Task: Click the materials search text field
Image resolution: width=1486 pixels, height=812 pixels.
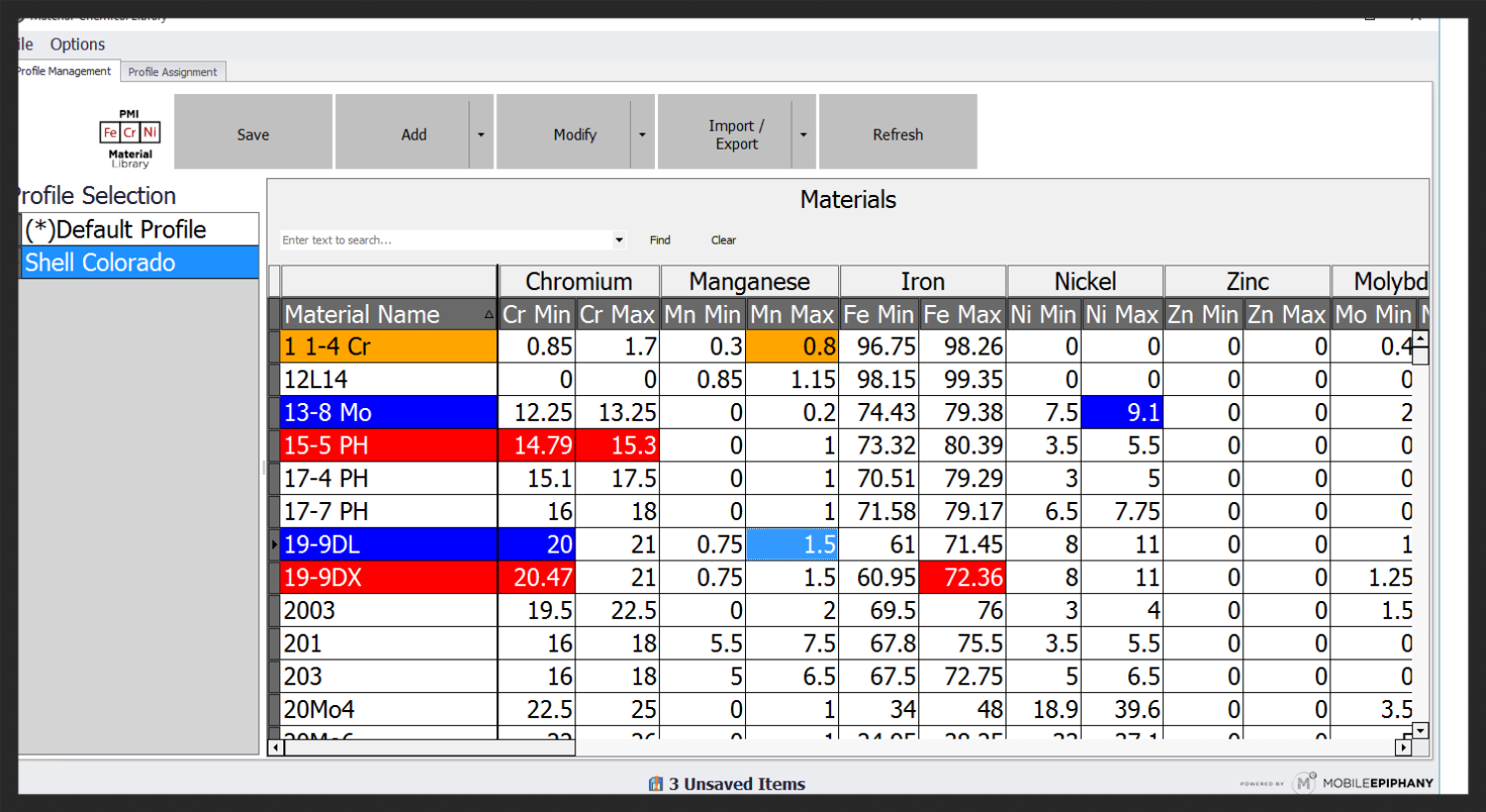Action: [446, 240]
